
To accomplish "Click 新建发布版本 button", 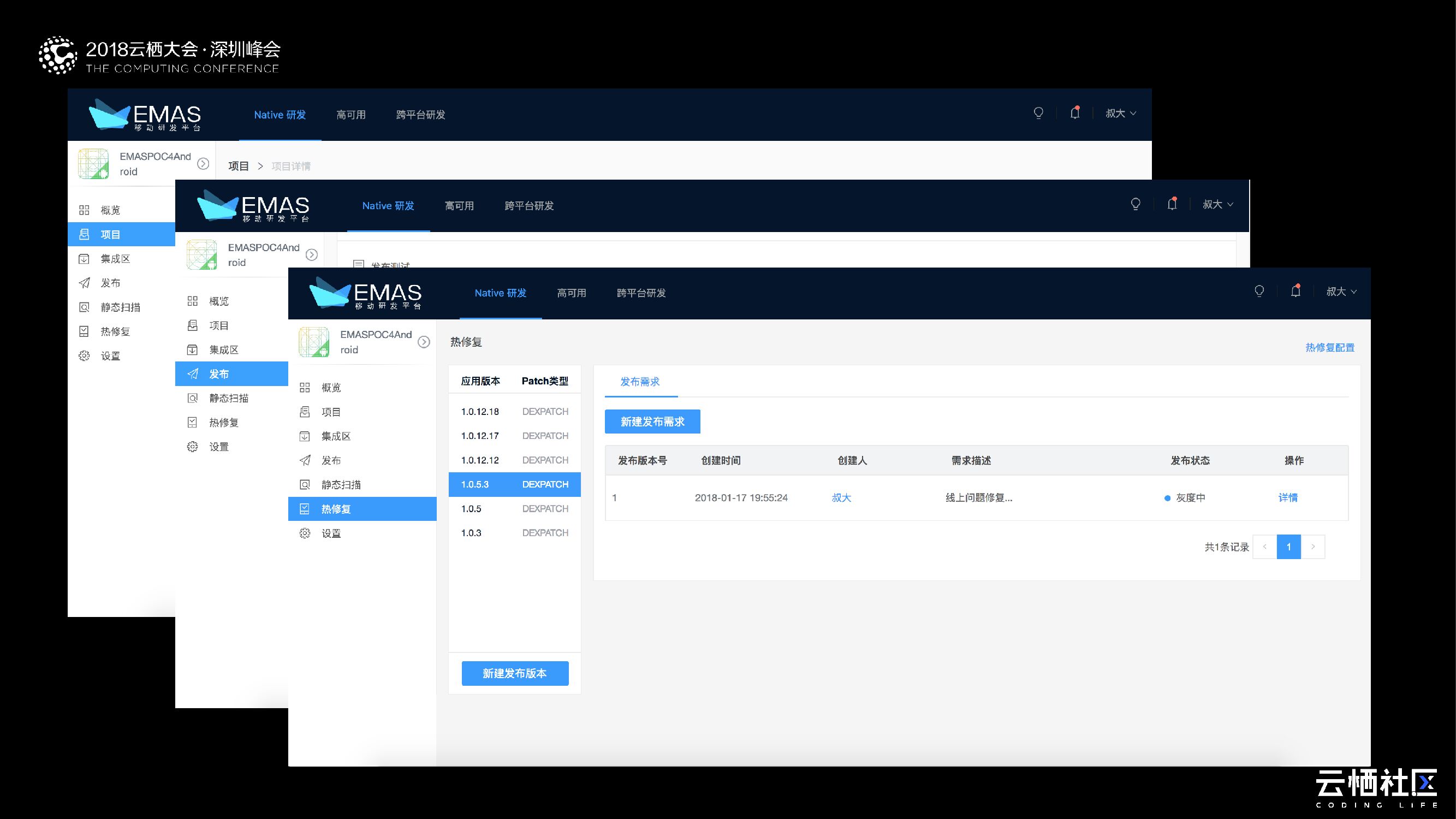I will 514,673.
